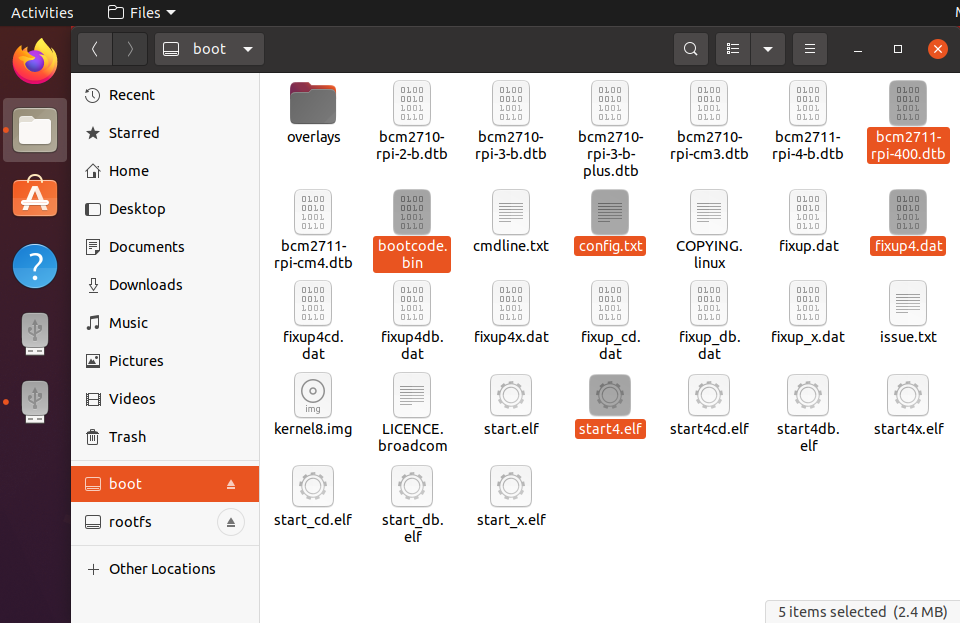Open Music in the sidebar
Screen dimensions: 960x623
click(165, 323)
